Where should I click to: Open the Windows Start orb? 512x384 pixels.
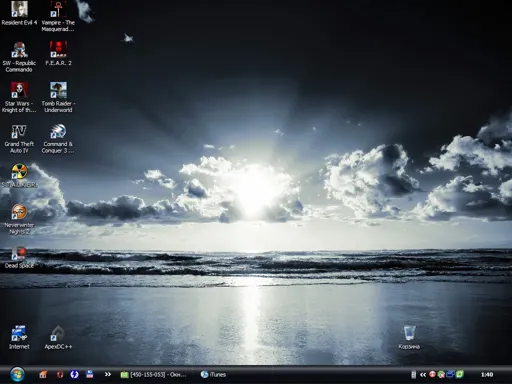coord(17,374)
